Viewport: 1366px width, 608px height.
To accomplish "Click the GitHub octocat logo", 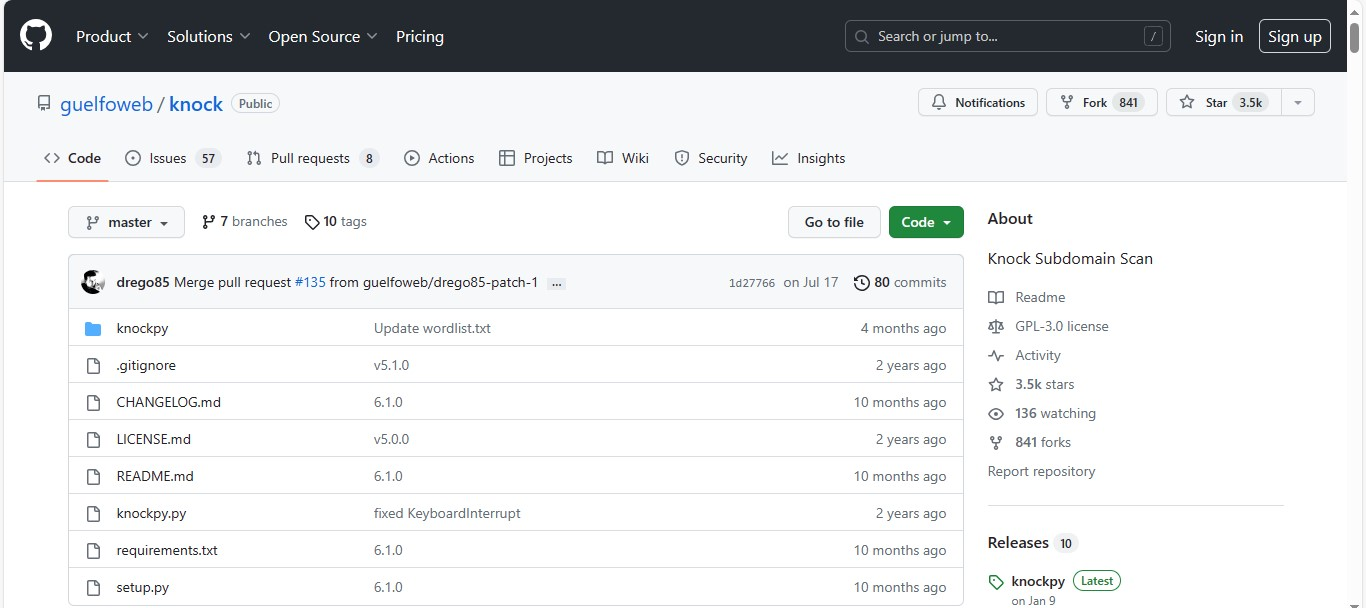I will pos(35,34).
